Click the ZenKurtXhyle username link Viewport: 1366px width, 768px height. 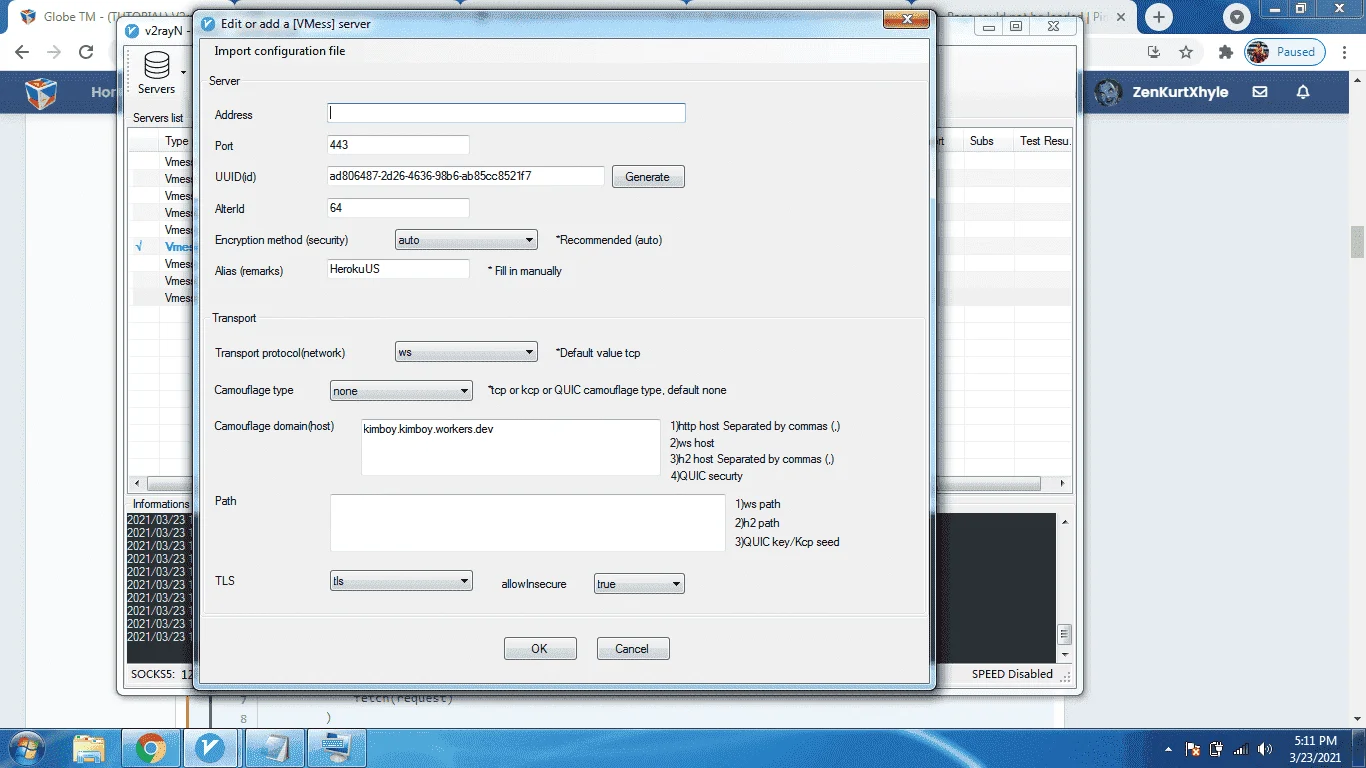(x=1180, y=92)
